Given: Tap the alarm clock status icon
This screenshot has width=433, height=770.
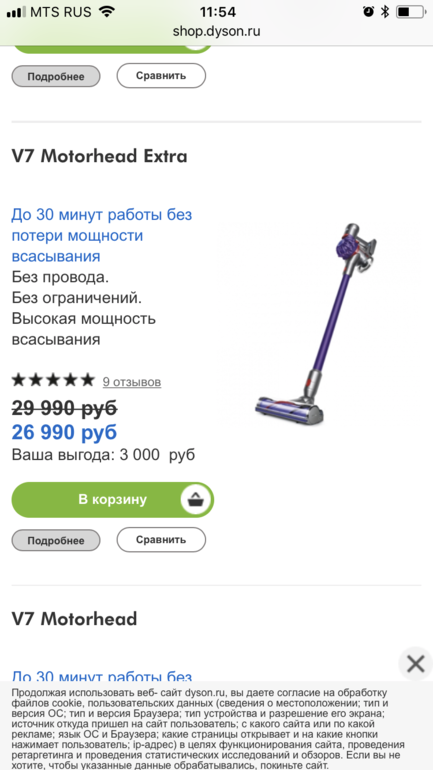Looking at the screenshot, I should [x=368, y=12].
